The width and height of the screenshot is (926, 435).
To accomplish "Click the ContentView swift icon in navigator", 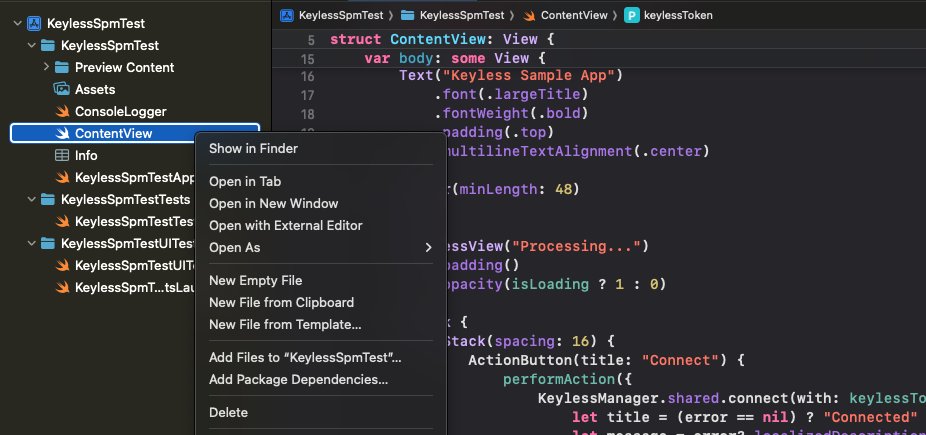I will coord(62,133).
